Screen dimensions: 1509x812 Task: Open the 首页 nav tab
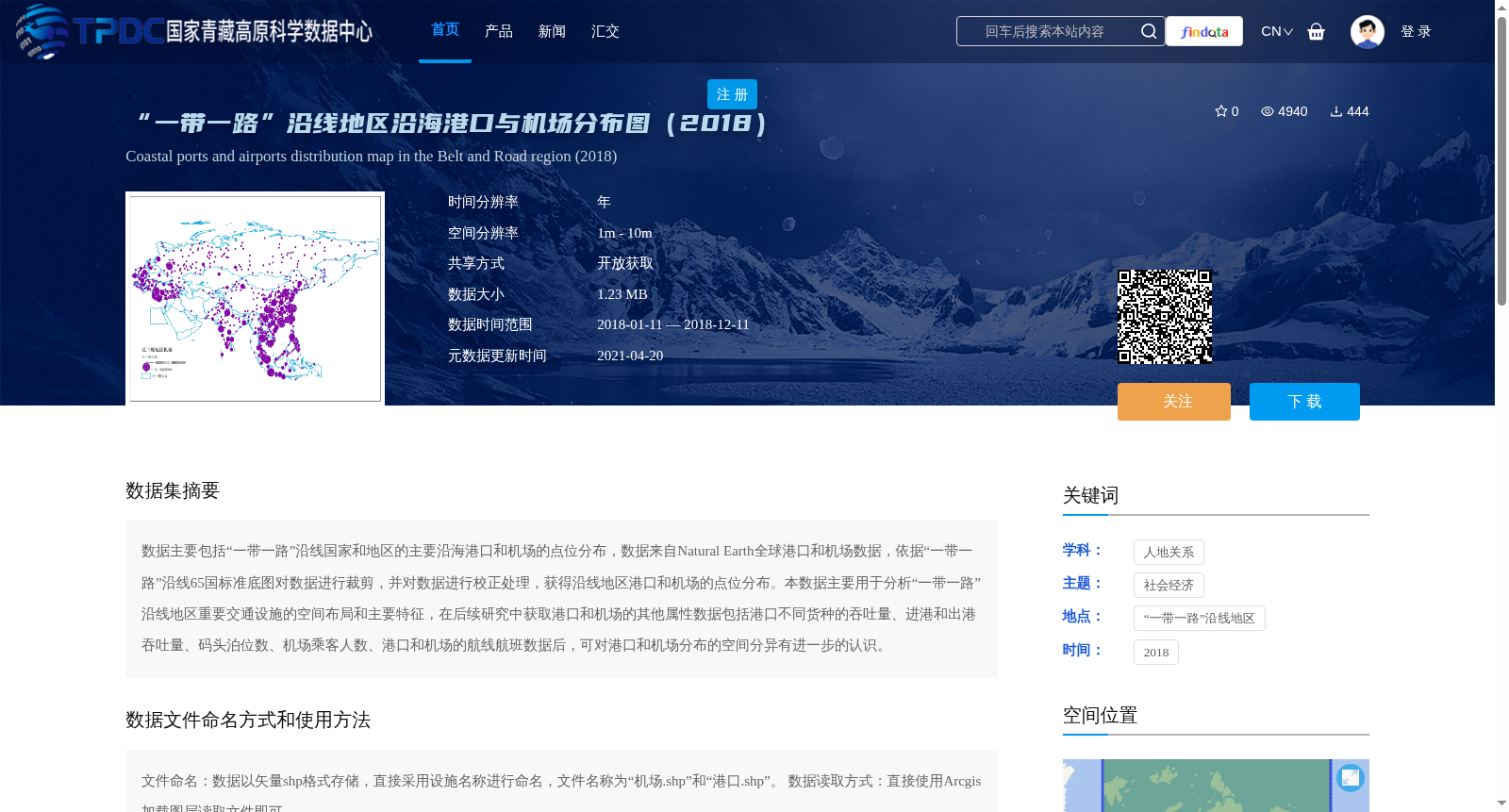[445, 30]
